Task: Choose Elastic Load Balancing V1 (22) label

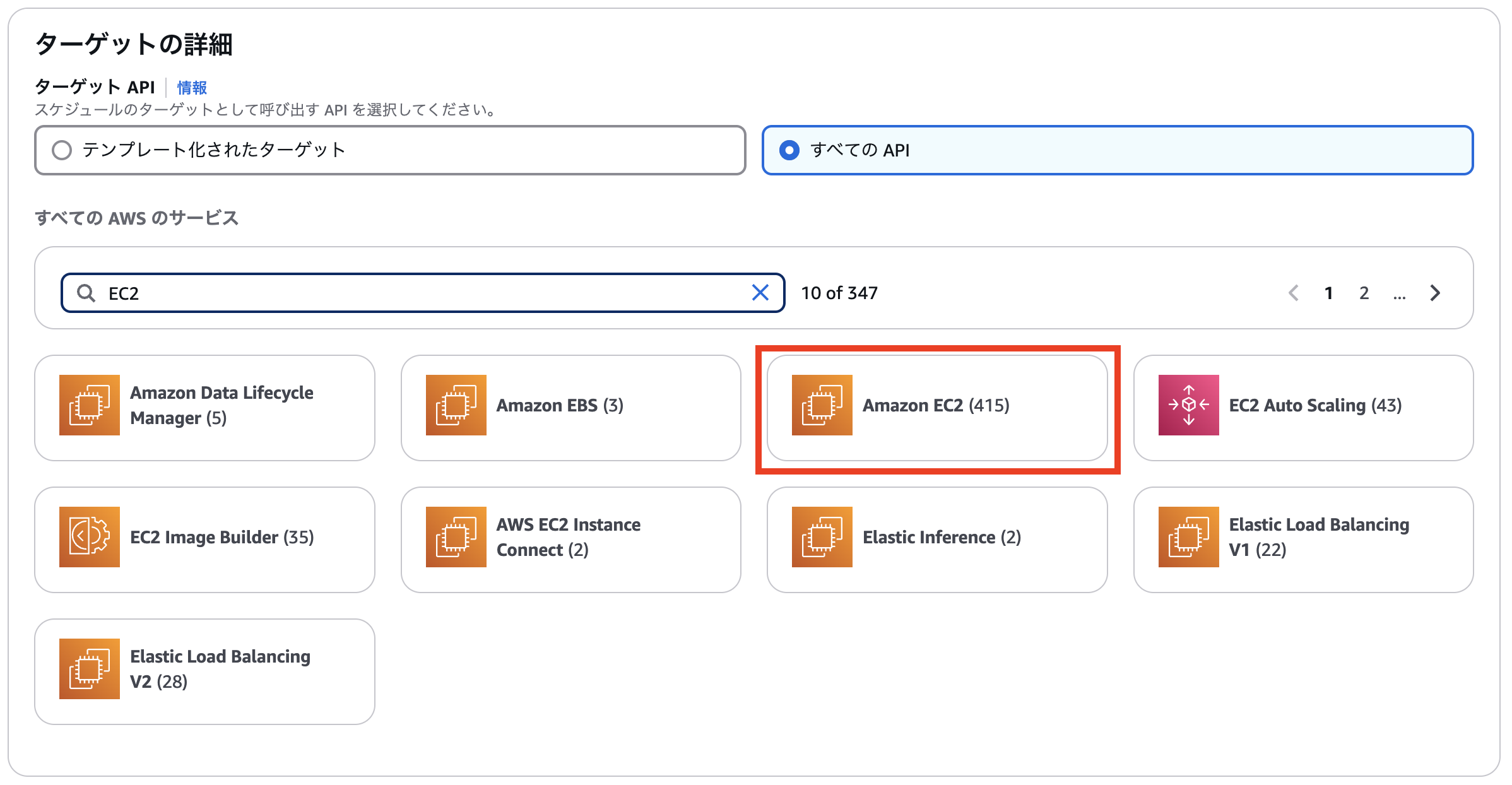Action: (1319, 537)
